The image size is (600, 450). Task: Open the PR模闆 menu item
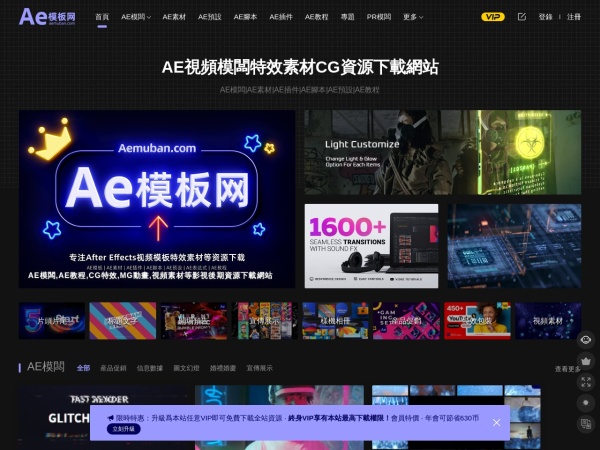coord(379,17)
